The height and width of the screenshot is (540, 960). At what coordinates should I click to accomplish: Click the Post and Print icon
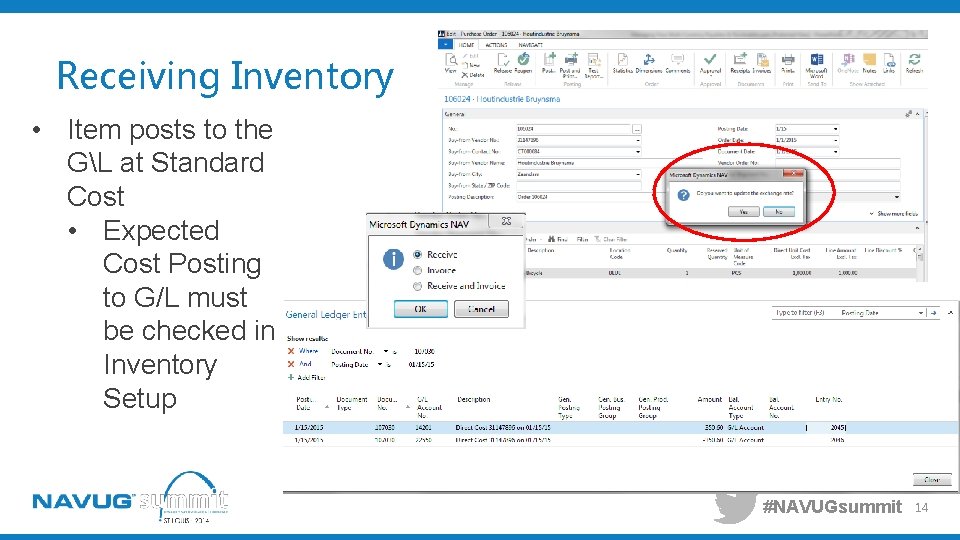(x=570, y=64)
